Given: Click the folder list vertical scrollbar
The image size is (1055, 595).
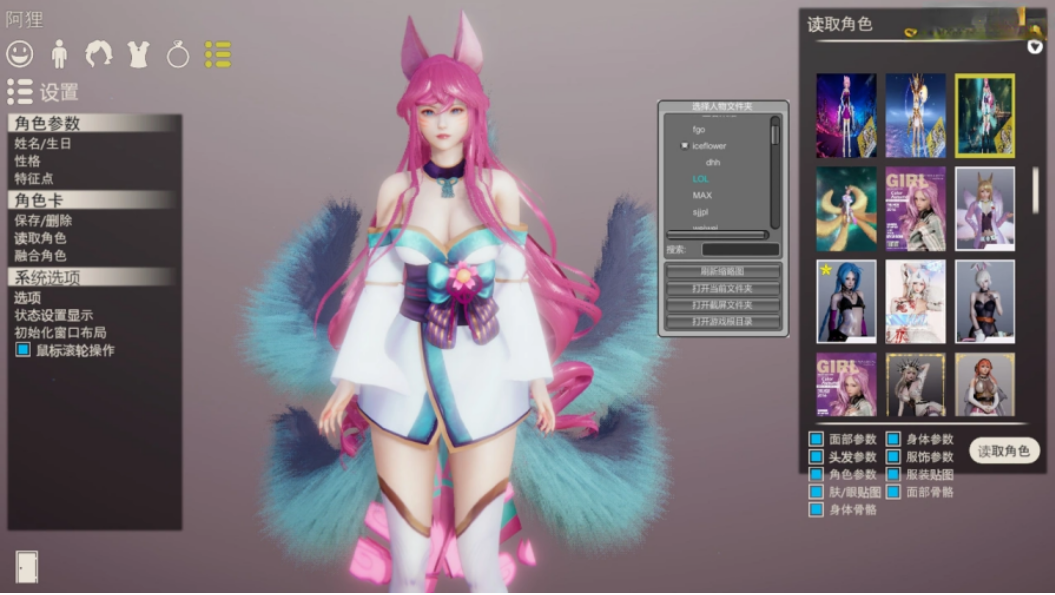Looking at the screenshot, I should coord(774,170).
